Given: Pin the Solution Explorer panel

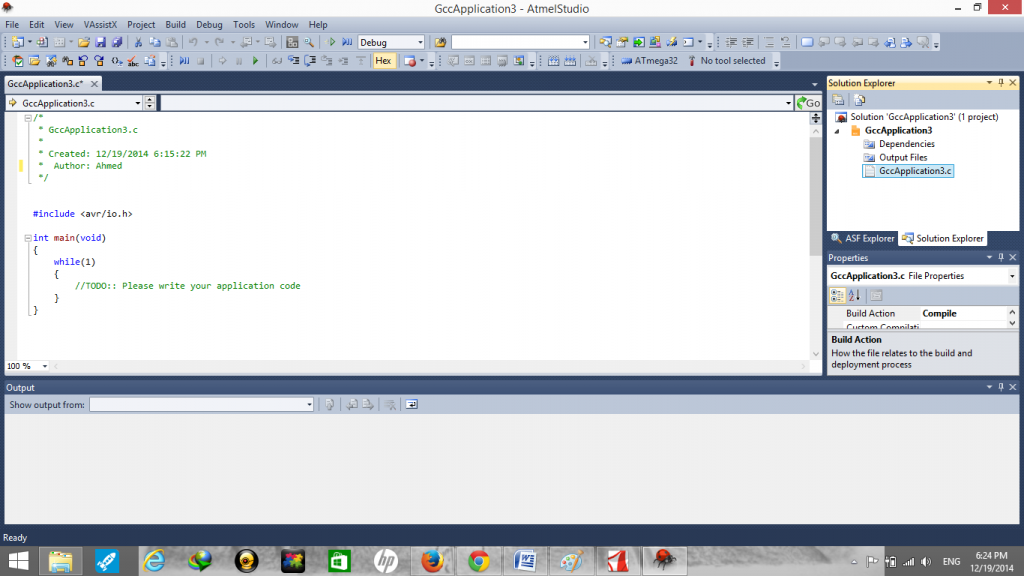Looking at the screenshot, I should [x=1002, y=83].
